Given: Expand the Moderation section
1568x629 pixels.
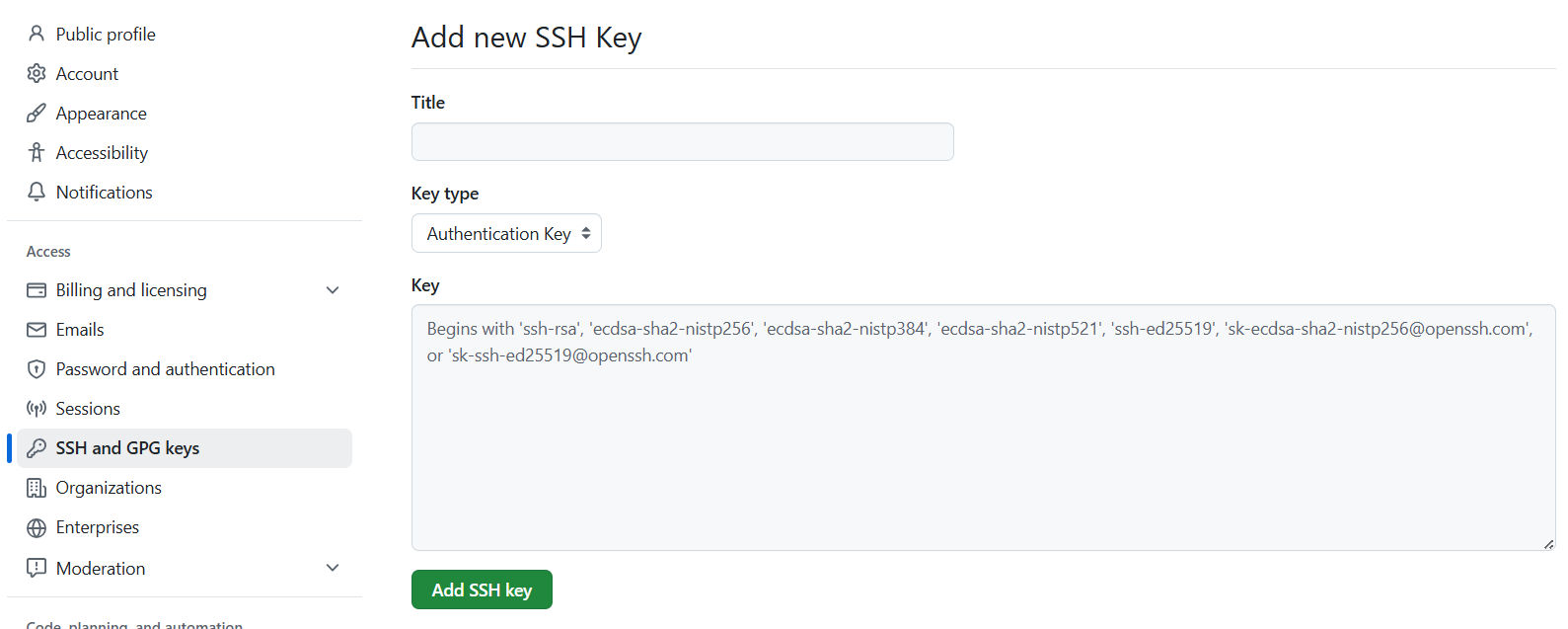Looking at the screenshot, I should tap(333, 568).
